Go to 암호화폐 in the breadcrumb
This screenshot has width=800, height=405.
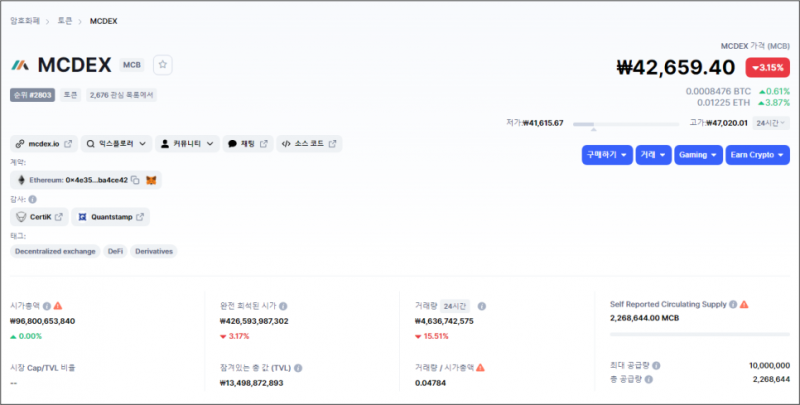tap(26, 20)
